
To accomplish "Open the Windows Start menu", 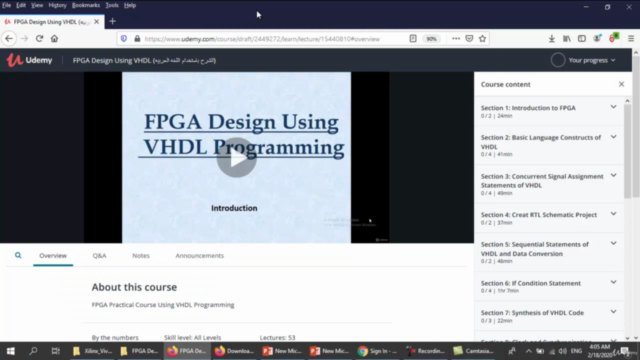I will click(11, 351).
